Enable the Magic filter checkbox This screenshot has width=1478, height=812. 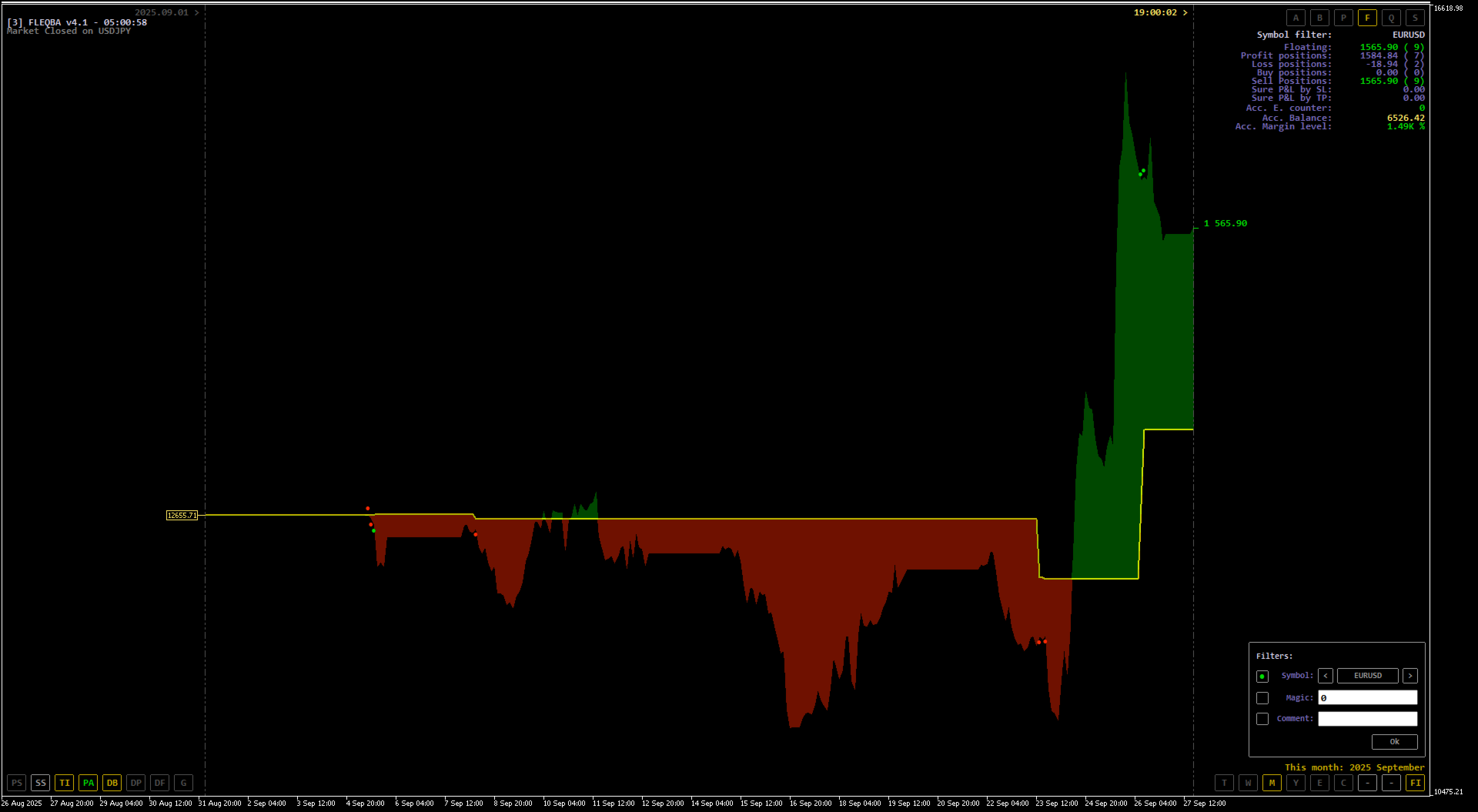click(1262, 698)
